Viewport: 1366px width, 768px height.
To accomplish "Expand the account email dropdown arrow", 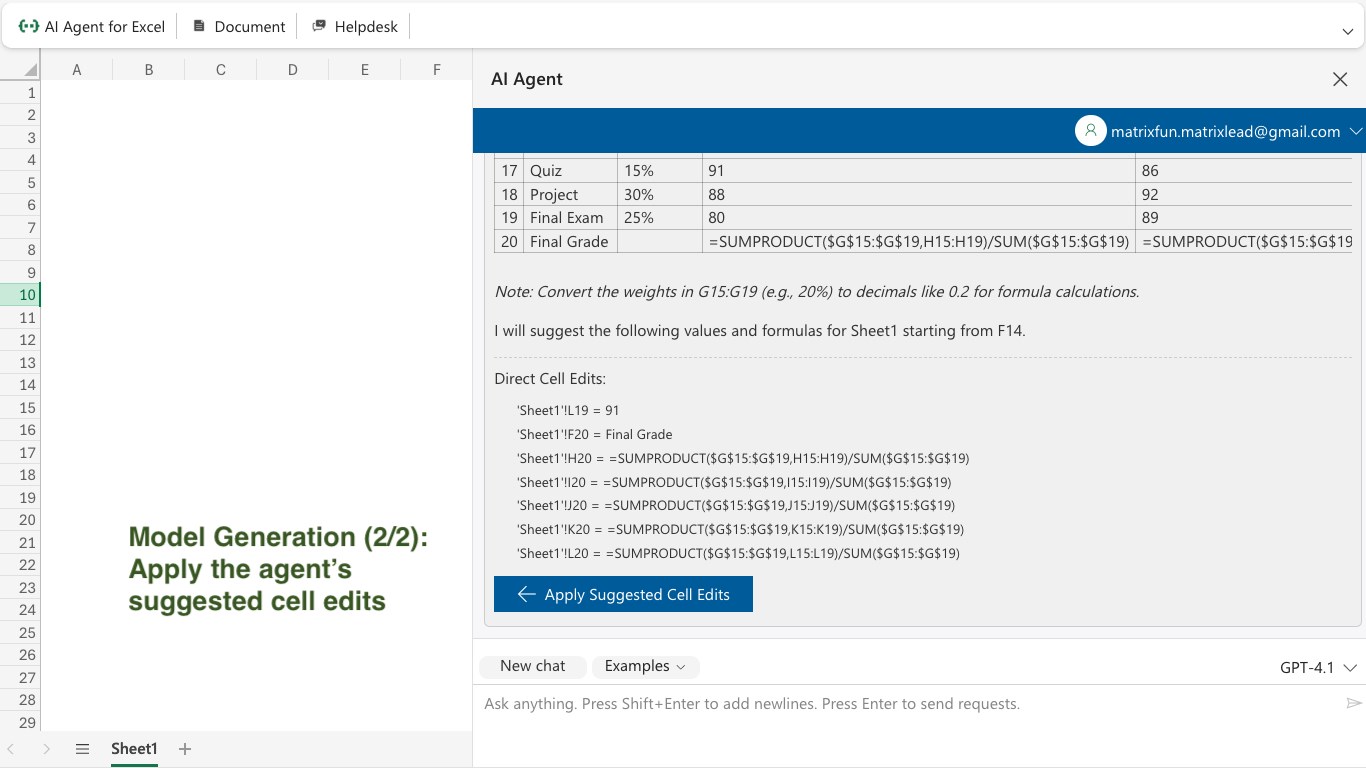I will (x=1356, y=131).
